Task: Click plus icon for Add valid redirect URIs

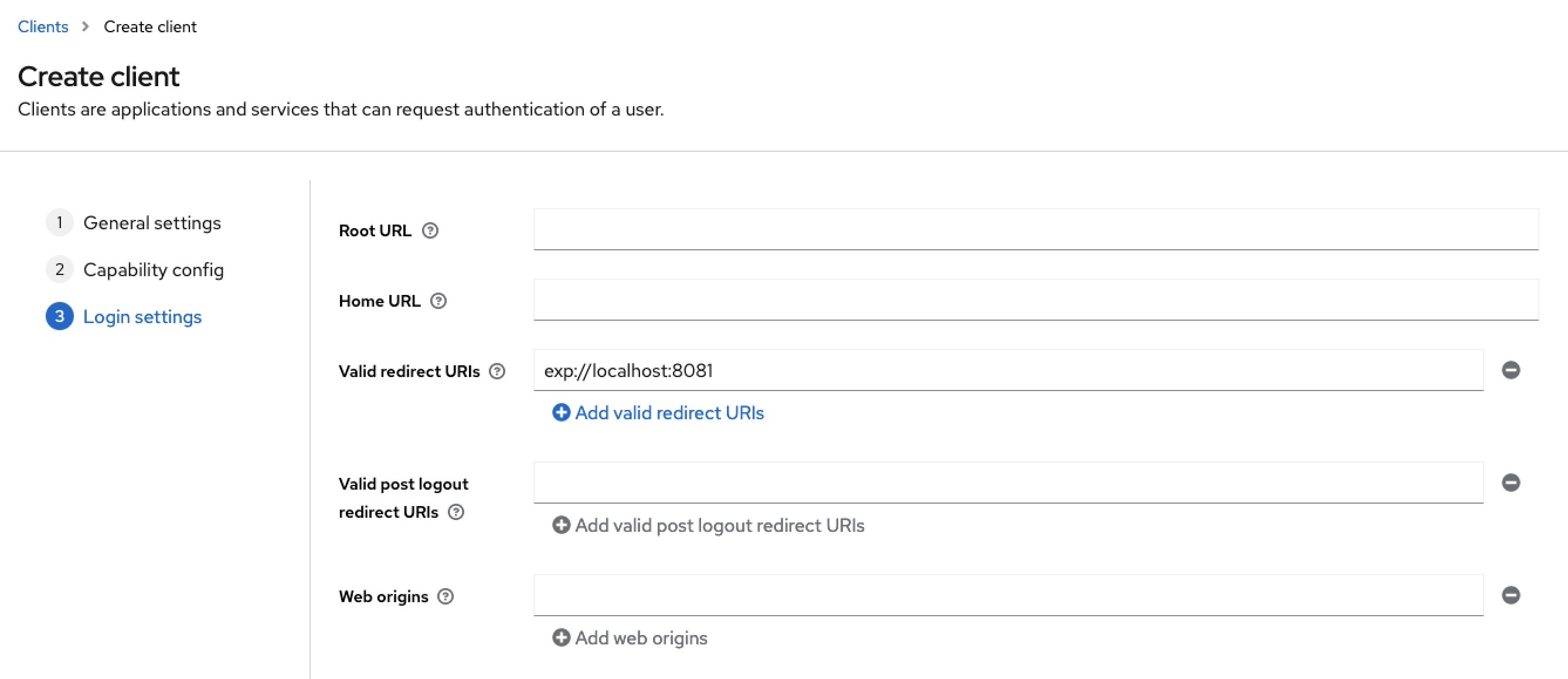Action: [561, 413]
